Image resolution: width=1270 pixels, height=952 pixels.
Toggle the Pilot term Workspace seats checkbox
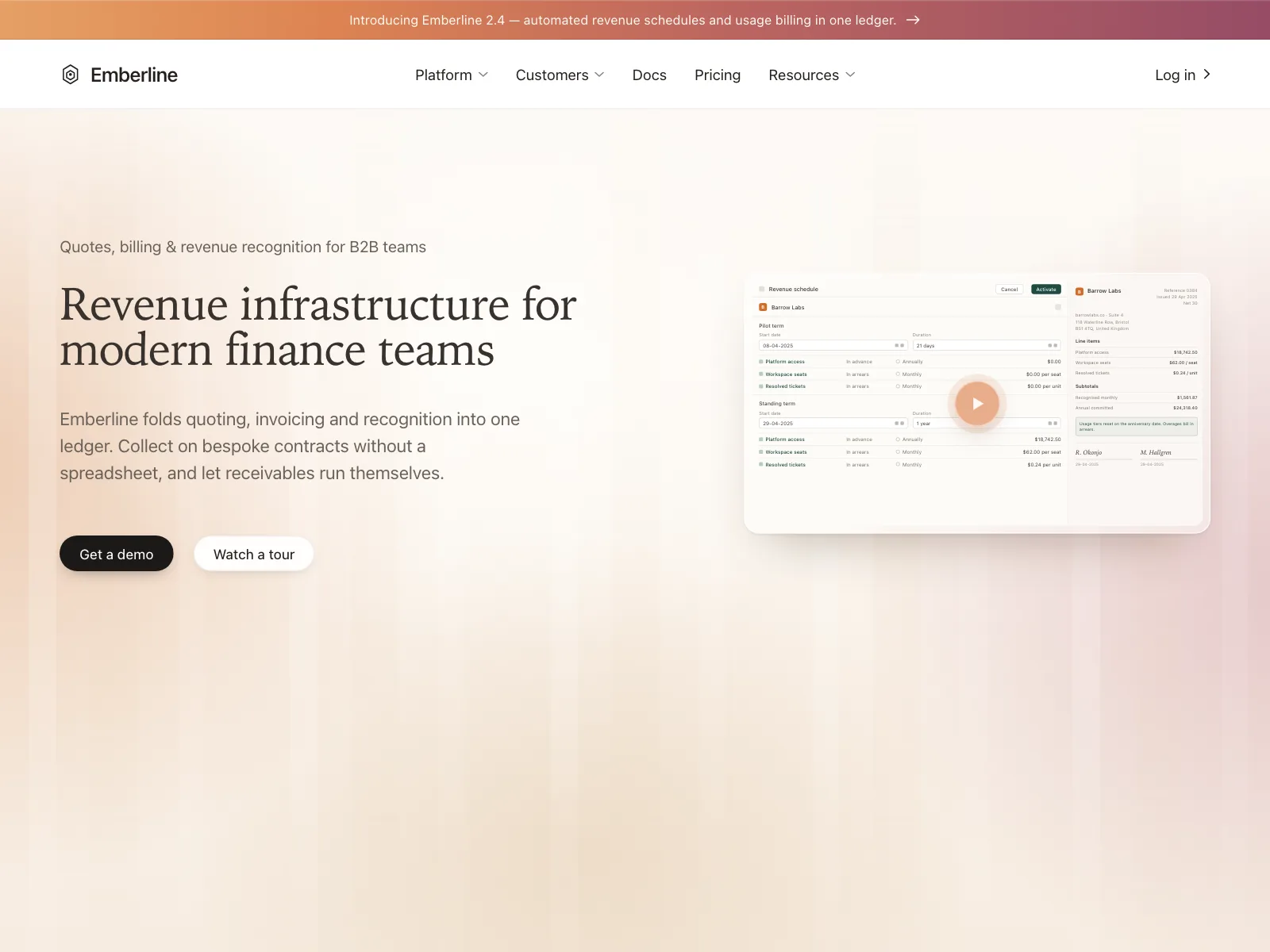[761, 374]
